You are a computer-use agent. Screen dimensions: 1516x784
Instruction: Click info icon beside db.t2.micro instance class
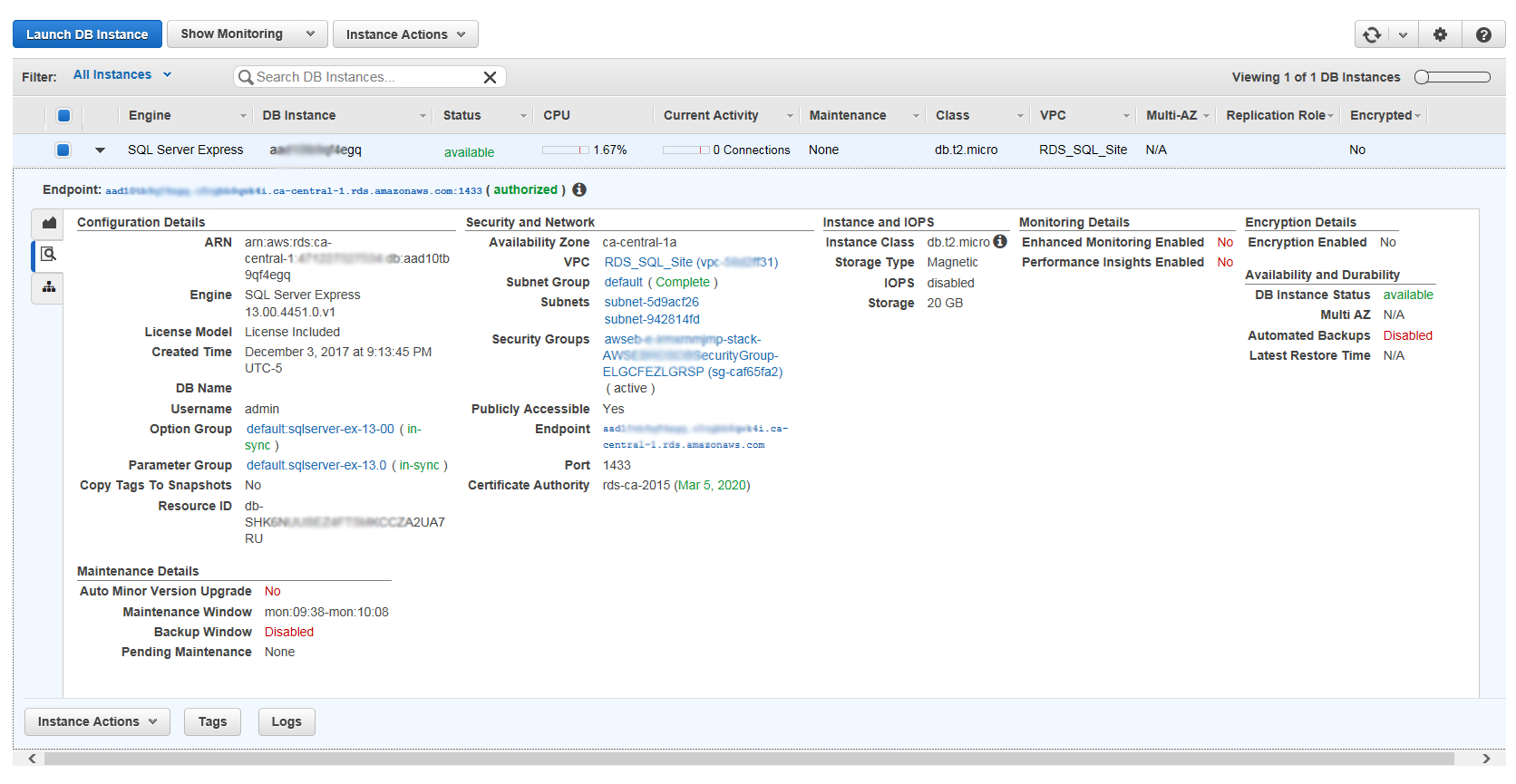(x=1000, y=241)
